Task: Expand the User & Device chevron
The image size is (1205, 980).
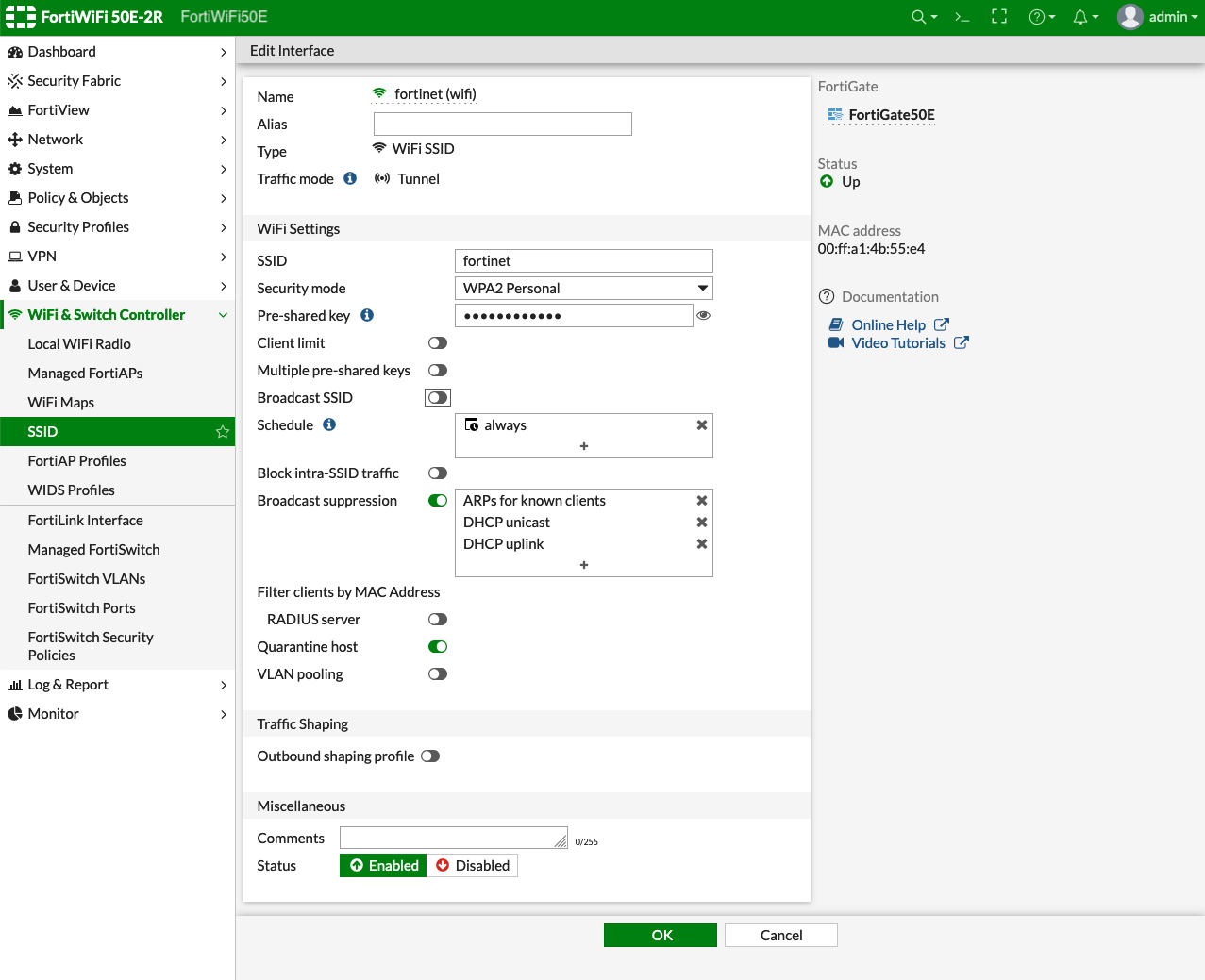Action: (x=224, y=286)
